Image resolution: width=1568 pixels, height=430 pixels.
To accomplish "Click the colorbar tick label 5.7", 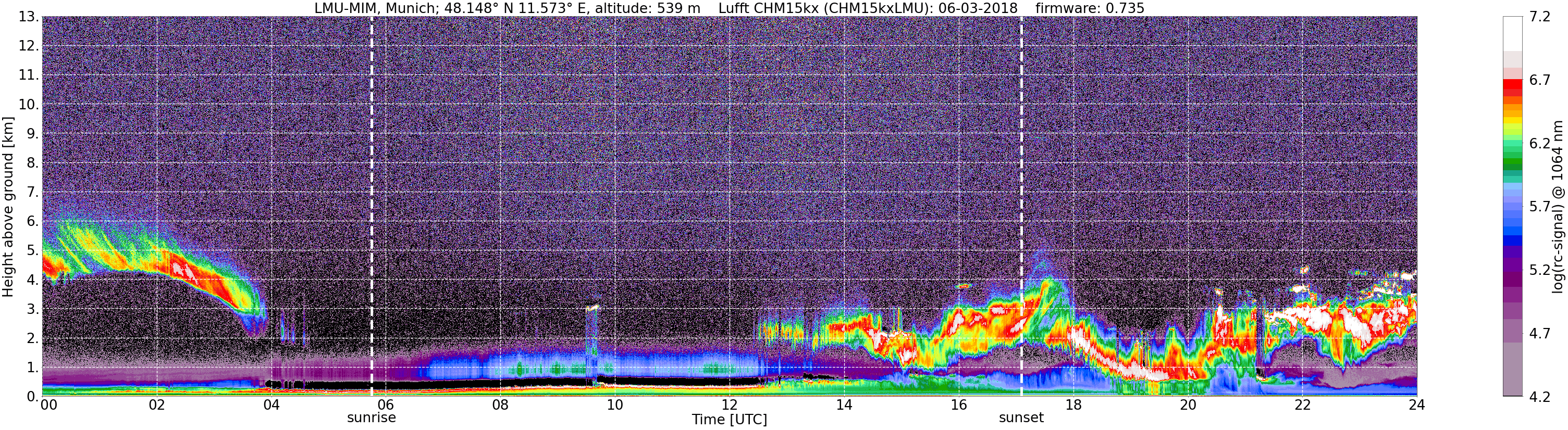I will [x=1539, y=207].
